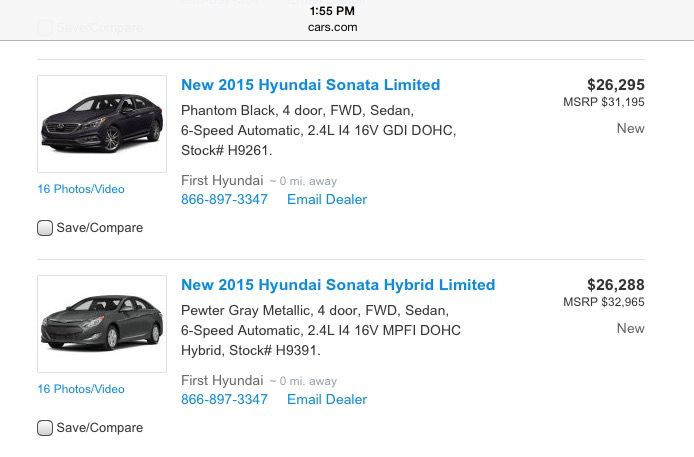Open the New 2015 Hyundai Sonata Limited listing
694x457 pixels.
point(310,85)
